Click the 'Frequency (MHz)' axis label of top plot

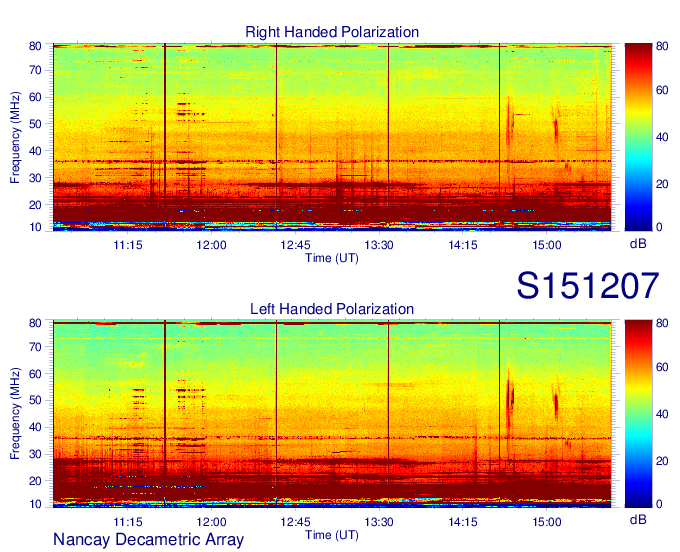[x=15, y=137]
